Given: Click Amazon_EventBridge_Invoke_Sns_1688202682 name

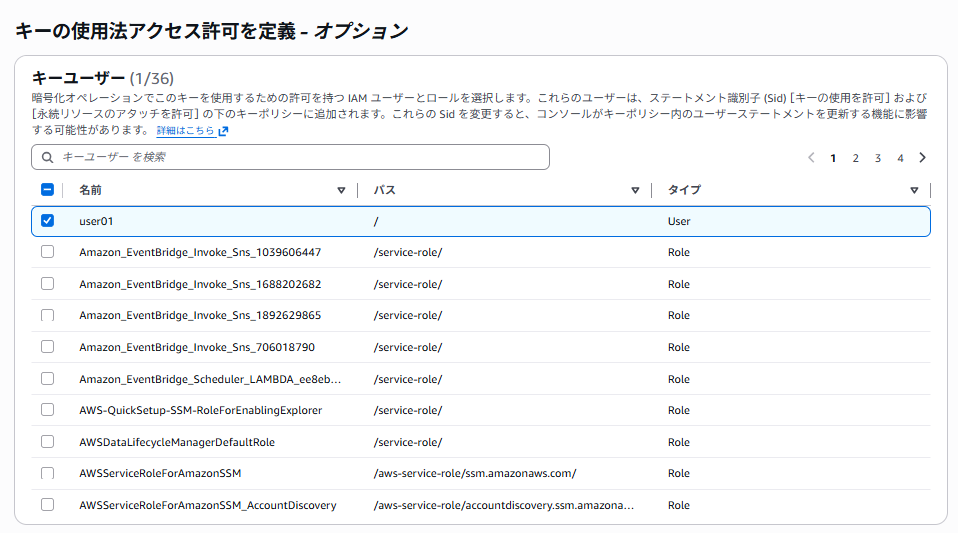Looking at the screenshot, I should click(200, 284).
